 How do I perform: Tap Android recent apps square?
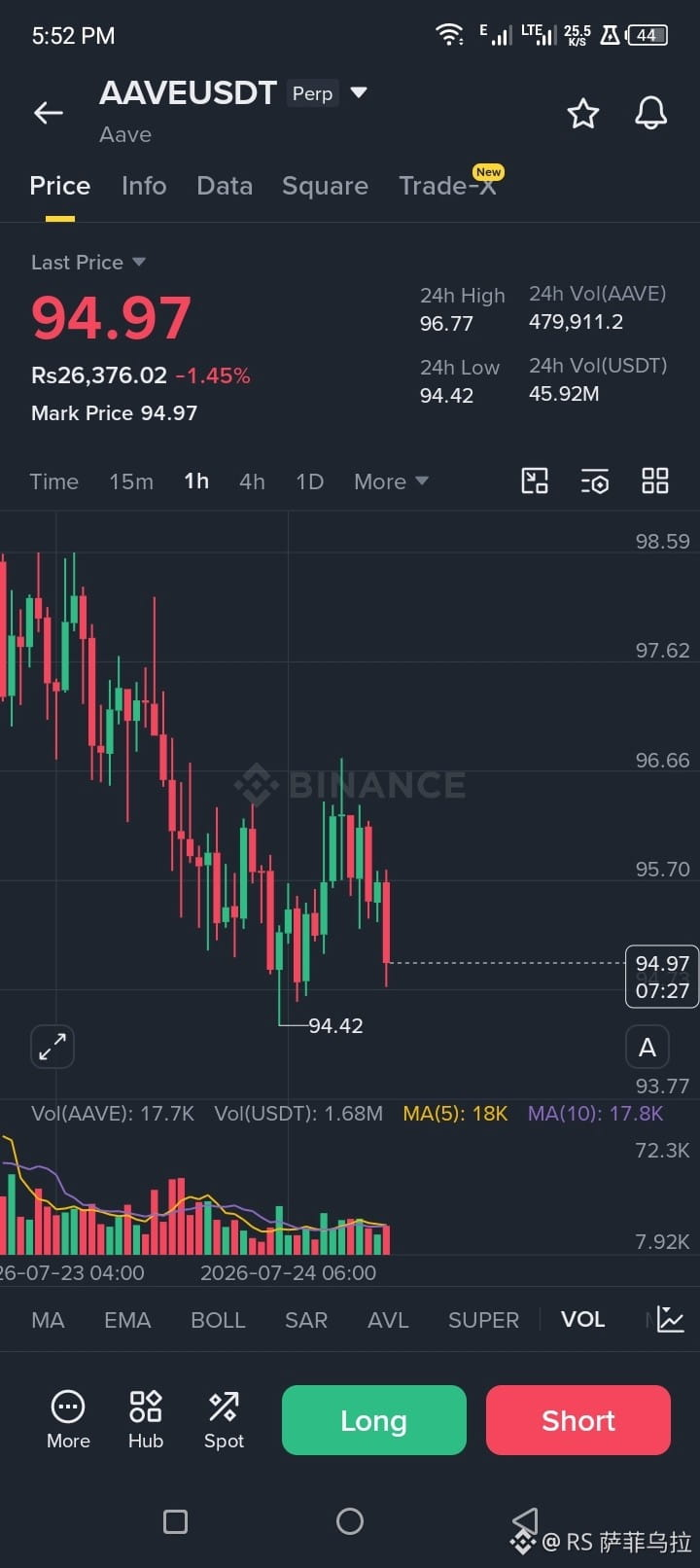[x=175, y=1521]
